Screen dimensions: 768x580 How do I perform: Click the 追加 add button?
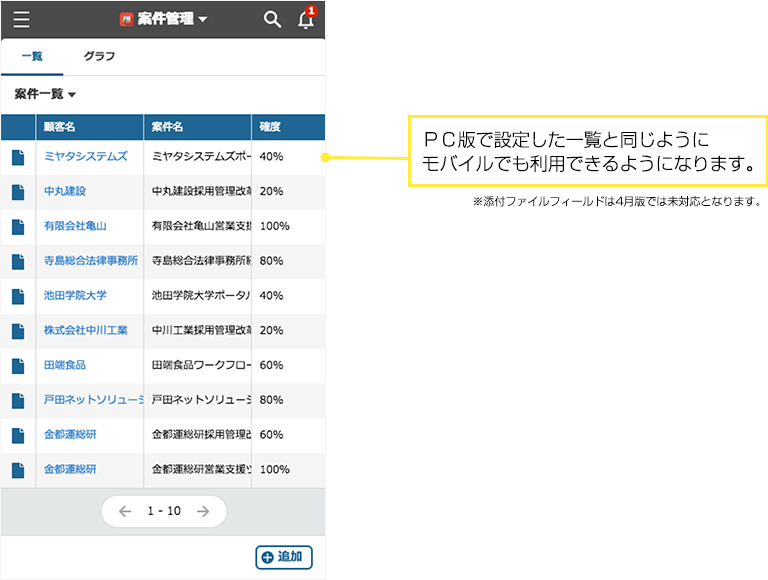pyautogui.click(x=284, y=557)
